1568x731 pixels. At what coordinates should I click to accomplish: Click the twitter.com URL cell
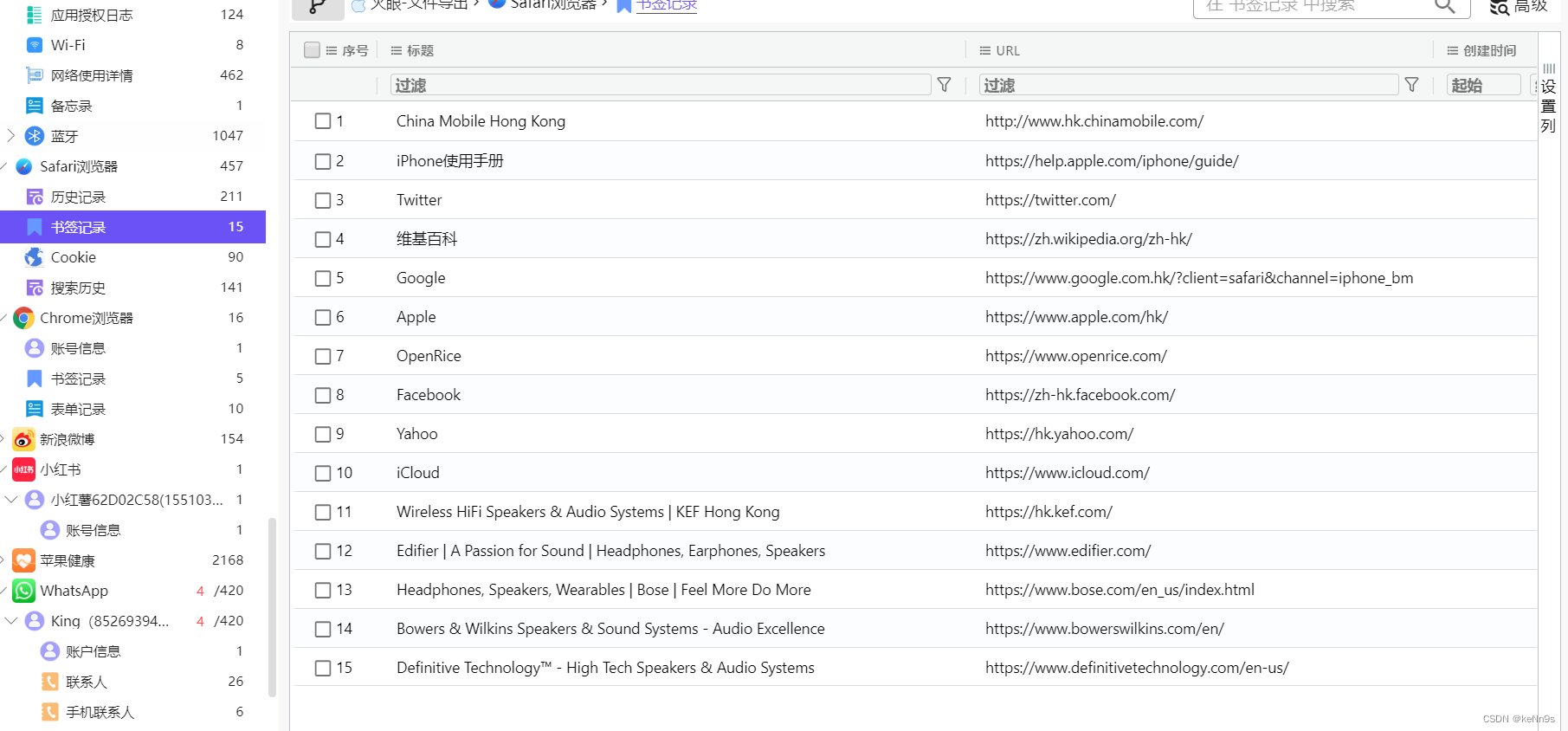1050,200
